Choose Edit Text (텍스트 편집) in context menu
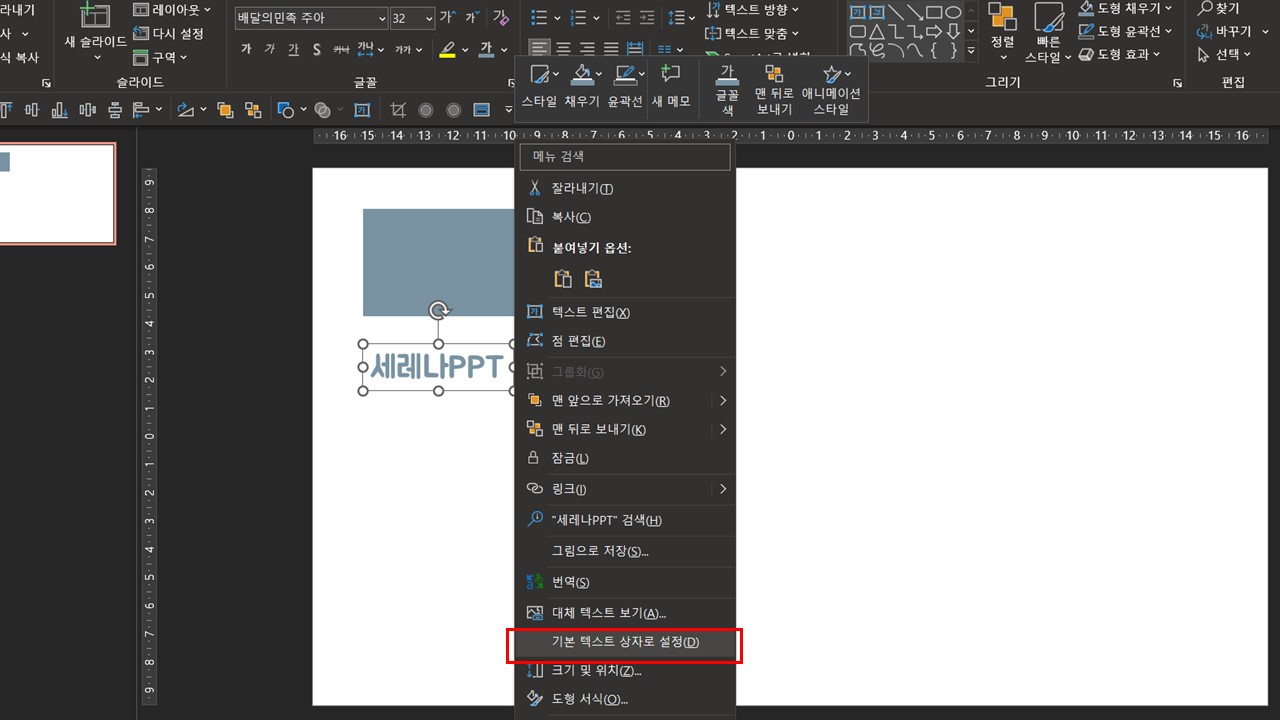Image resolution: width=1280 pixels, height=720 pixels. [625, 312]
